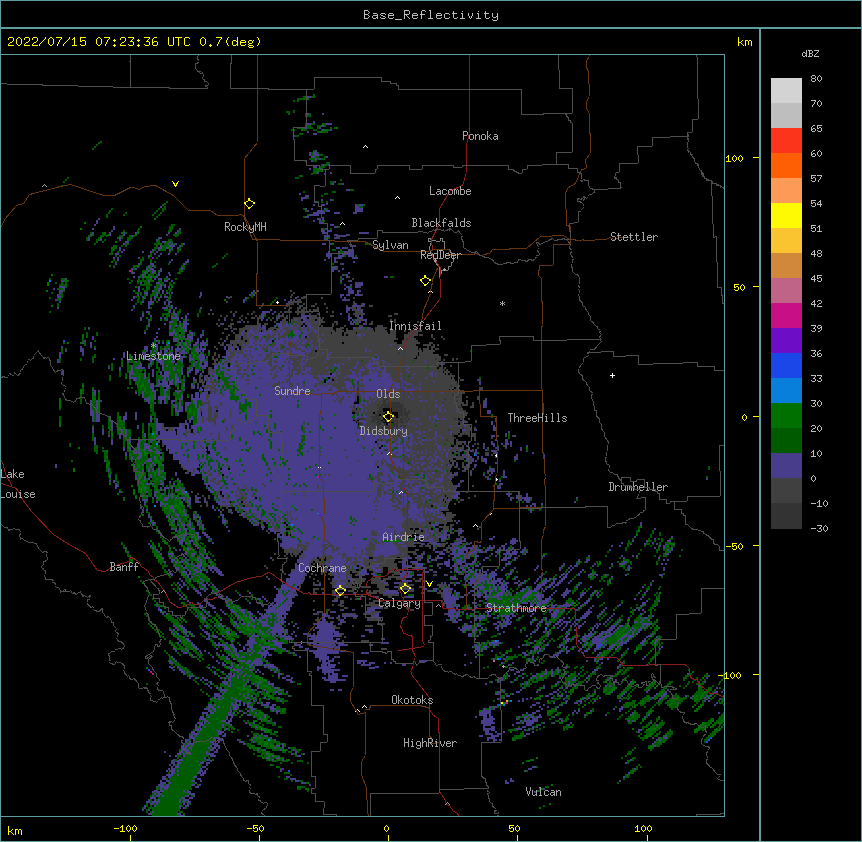Click the yellow diamond marker above Calgary label
The image size is (862, 842).
(x=405, y=589)
